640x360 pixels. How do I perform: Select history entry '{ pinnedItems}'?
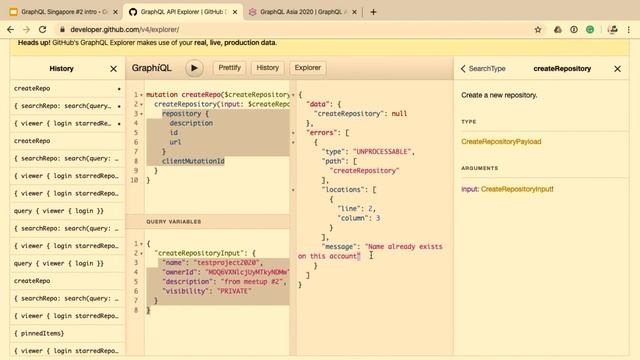click(67, 333)
